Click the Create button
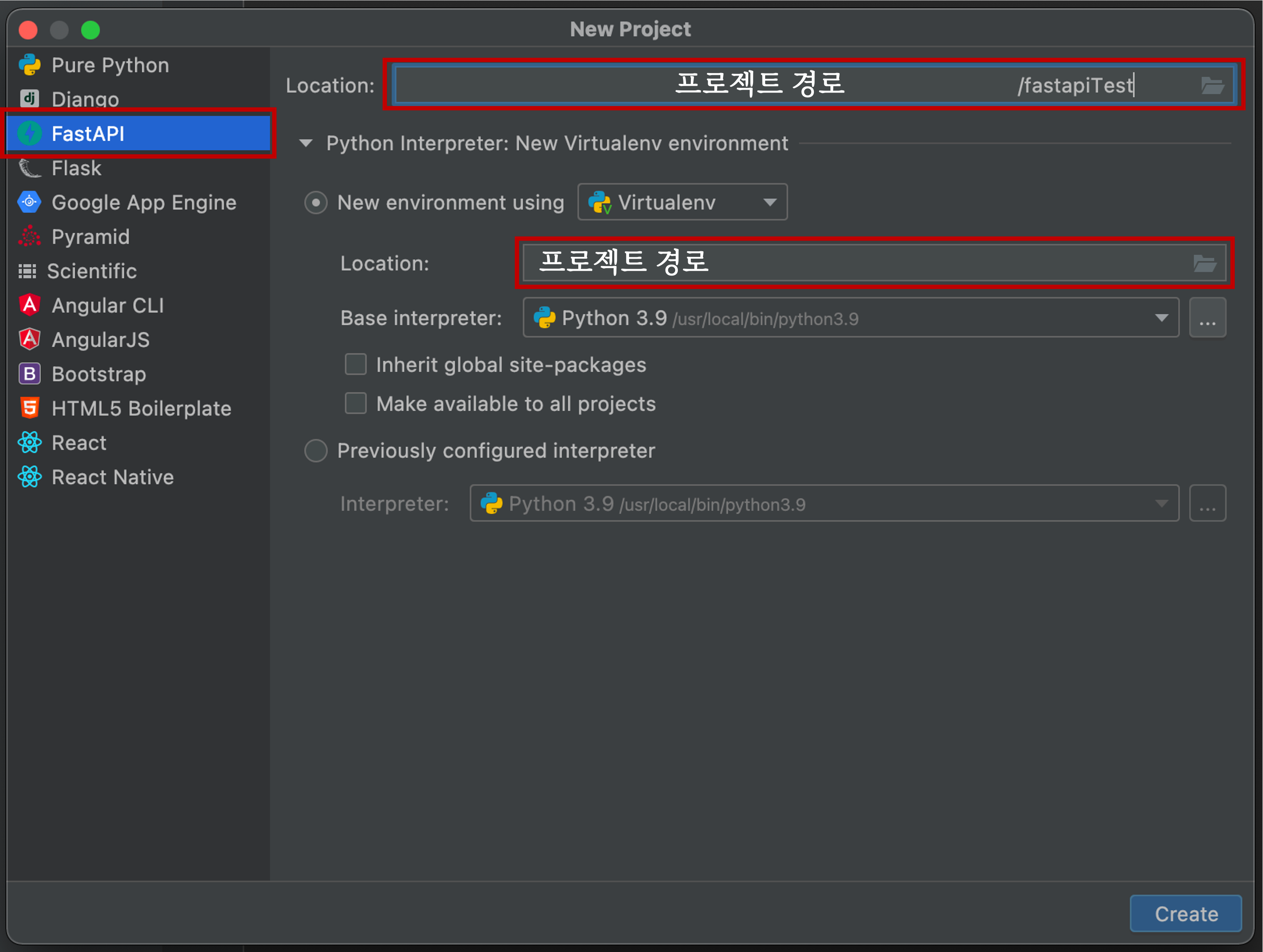This screenshot has width=1263, height=952. [x=1185, y=913]
